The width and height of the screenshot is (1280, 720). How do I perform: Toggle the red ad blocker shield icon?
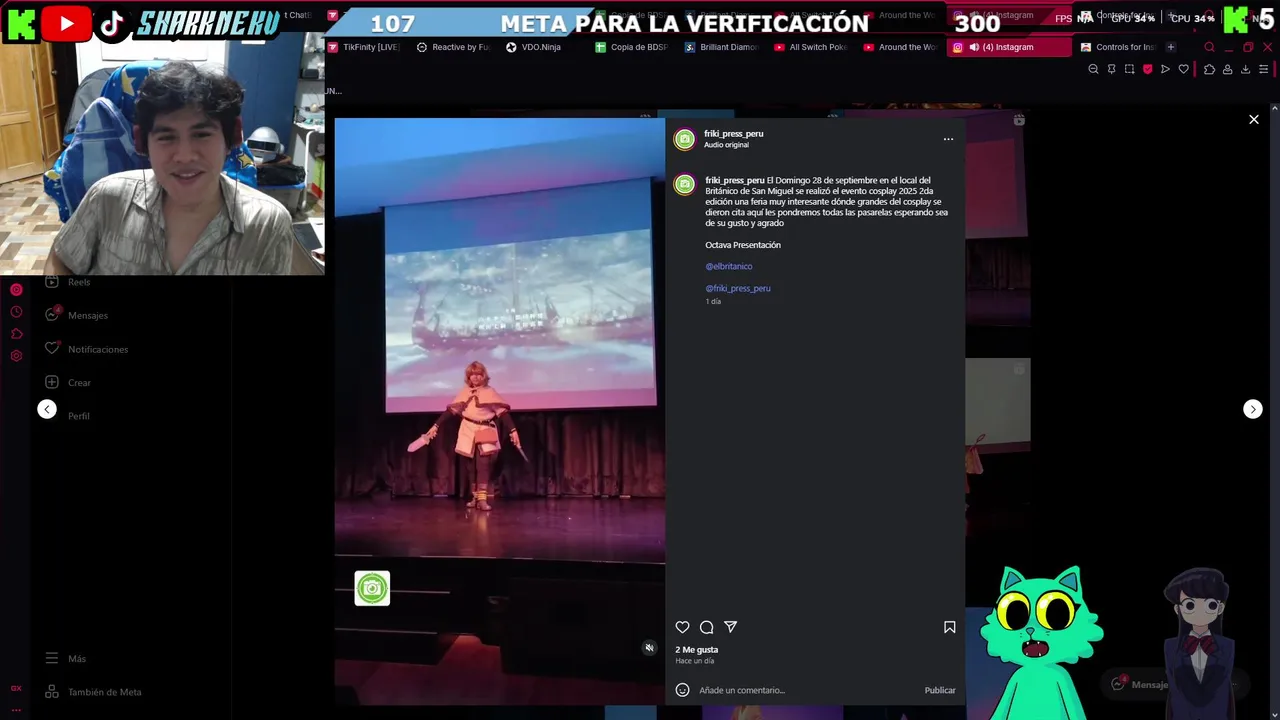pyautogui.click(x=1147, y=69)
